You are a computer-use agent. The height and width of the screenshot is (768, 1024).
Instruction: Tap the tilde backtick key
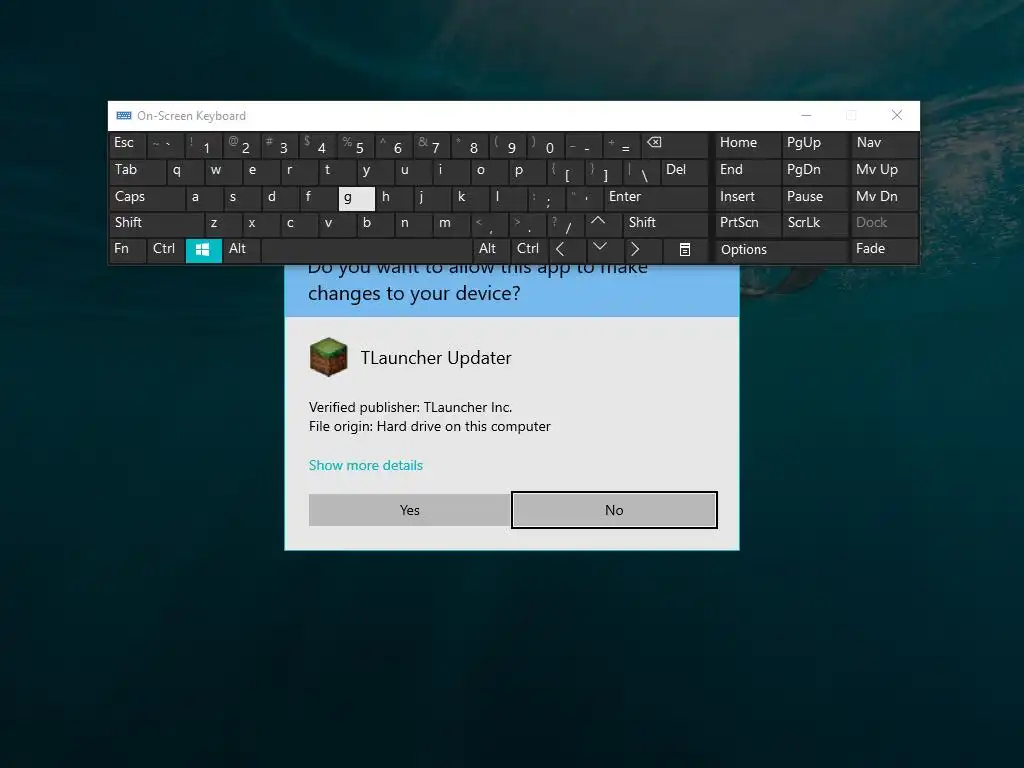[165, 144]
